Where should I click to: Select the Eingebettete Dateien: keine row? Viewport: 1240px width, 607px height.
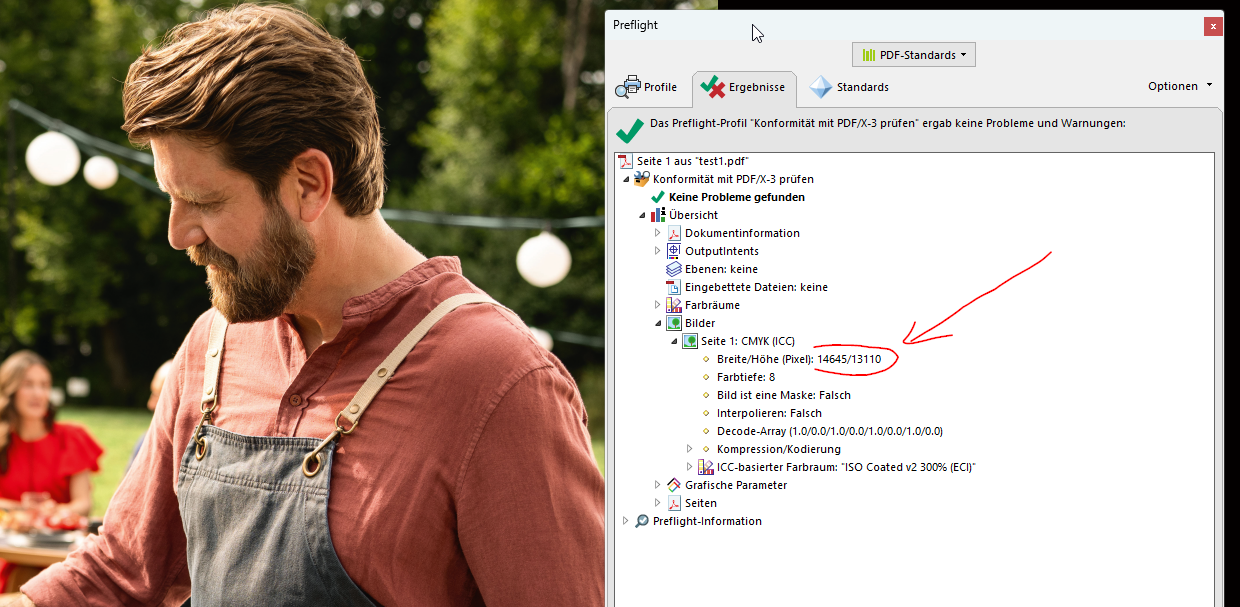pos(756,287)
